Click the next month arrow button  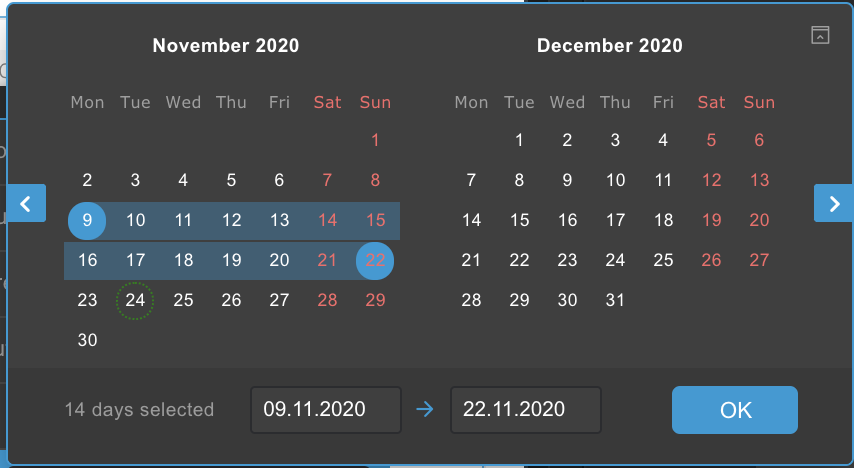[833, 204]
